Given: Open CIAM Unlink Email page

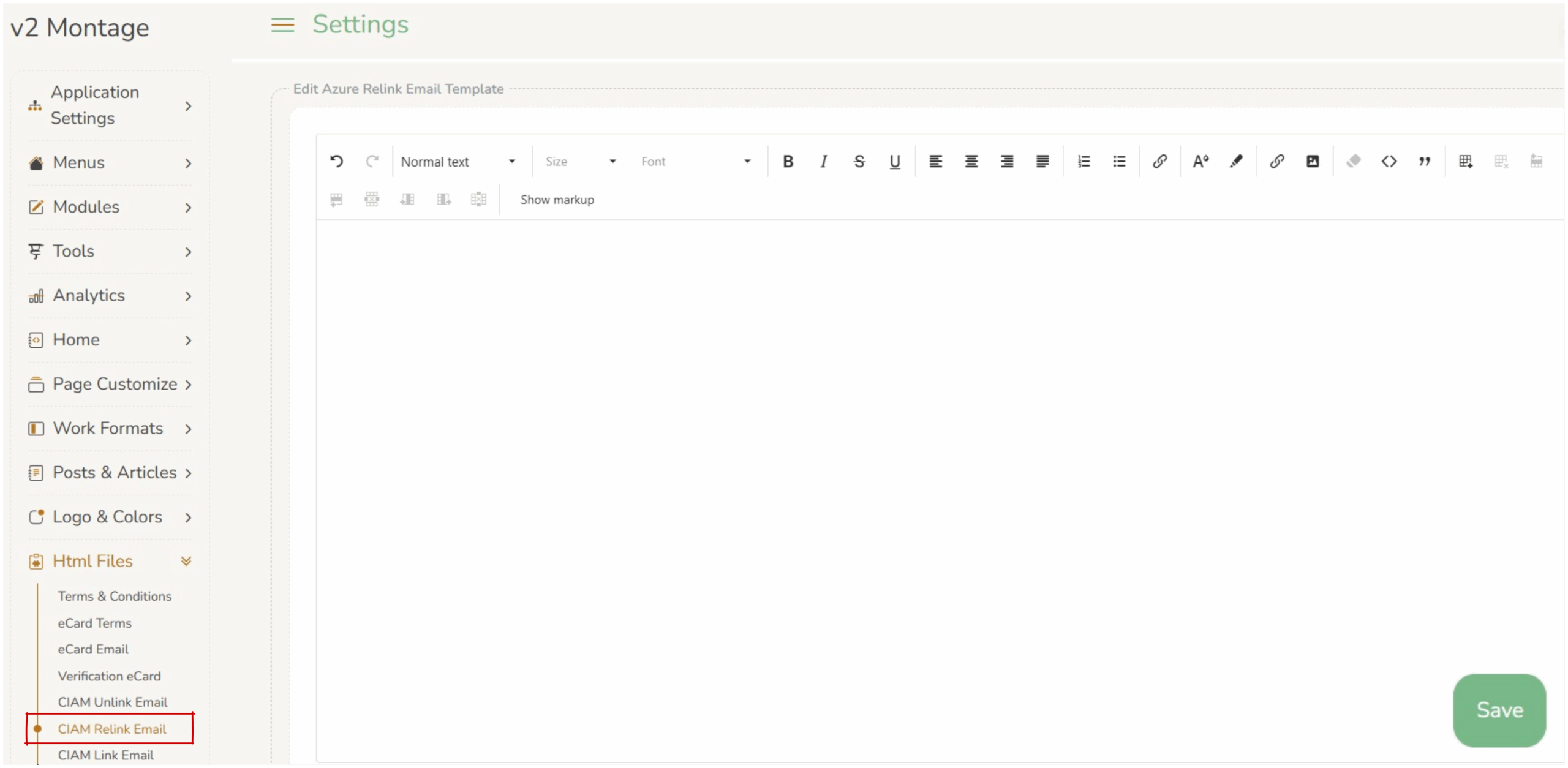Looking at the screenshot, I should coord(113,702).
